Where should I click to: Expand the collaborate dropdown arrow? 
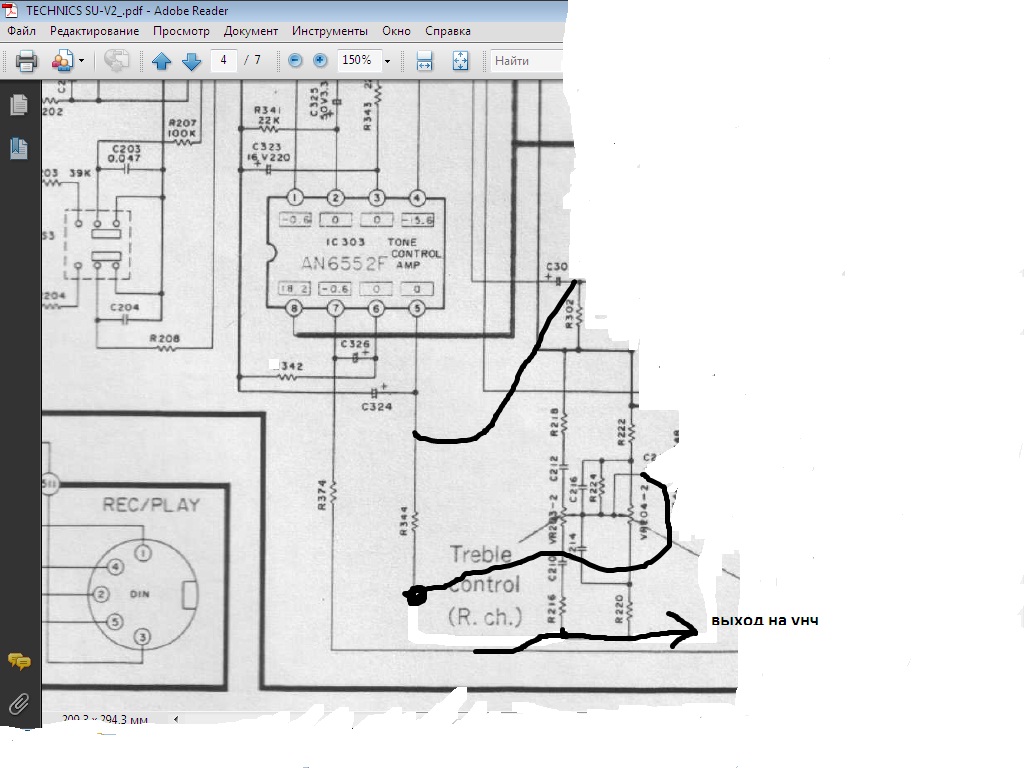pos(82,61)
